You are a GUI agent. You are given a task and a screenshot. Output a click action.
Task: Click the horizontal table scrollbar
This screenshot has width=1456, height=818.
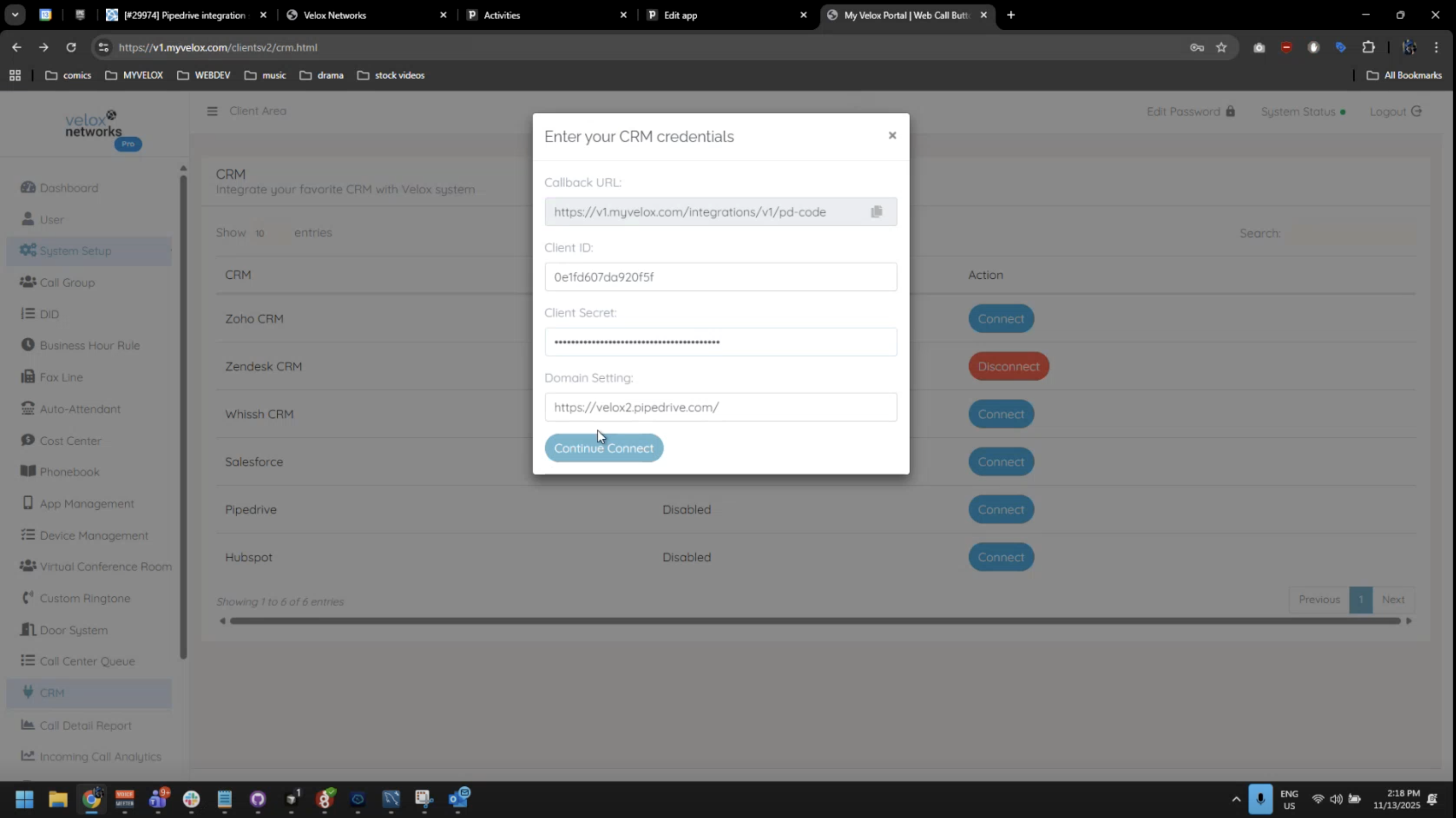coord(814,621)
